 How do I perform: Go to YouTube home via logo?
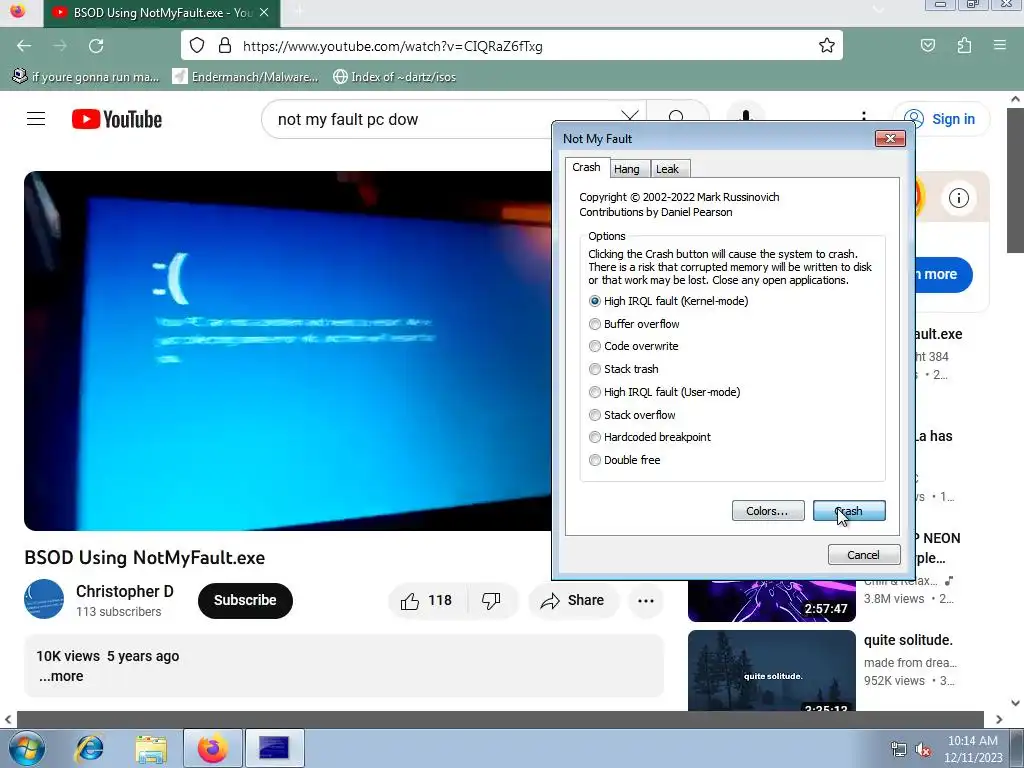click(117, 120)
